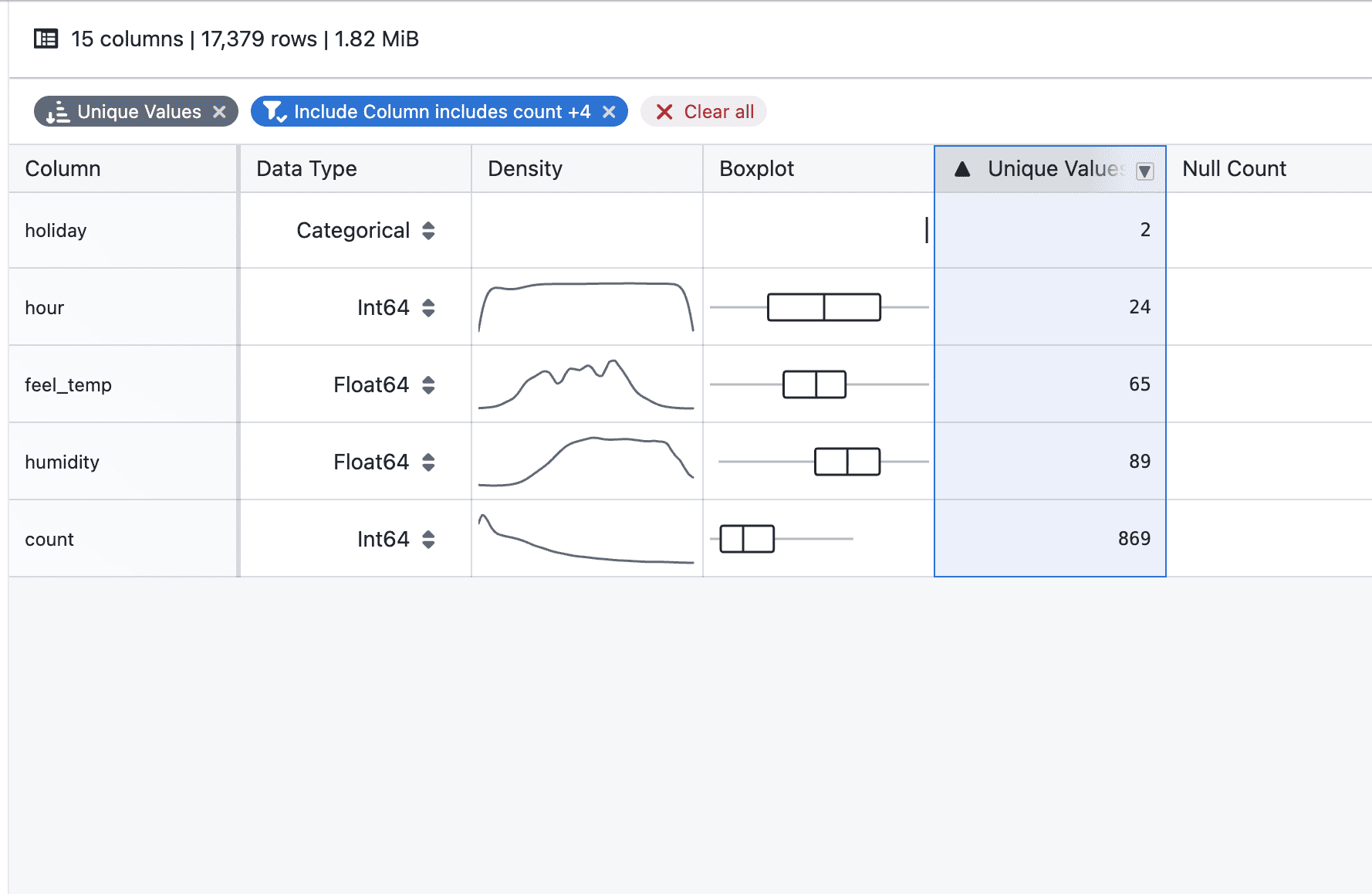Viewport: 1372px width, 894px height.
Task: Open the Unique Values column filter dropdown
Action: tap(1145, 171)
